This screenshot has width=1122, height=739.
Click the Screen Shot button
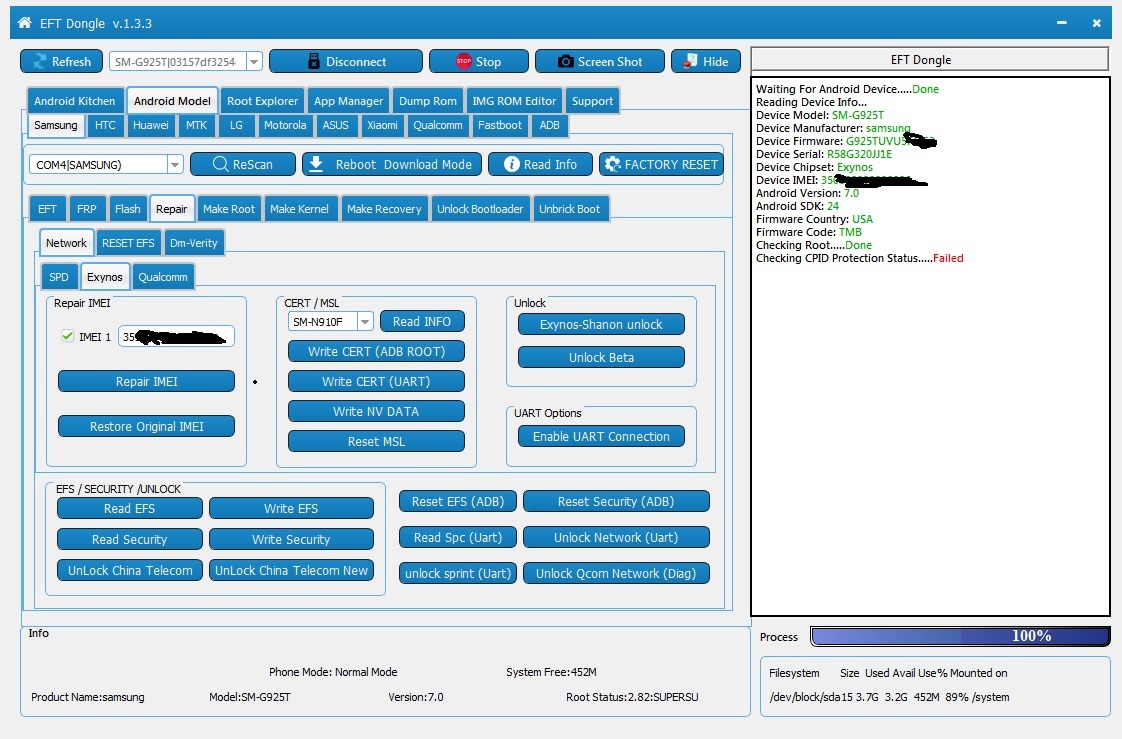pyautogui.click(x=600, y=62)
